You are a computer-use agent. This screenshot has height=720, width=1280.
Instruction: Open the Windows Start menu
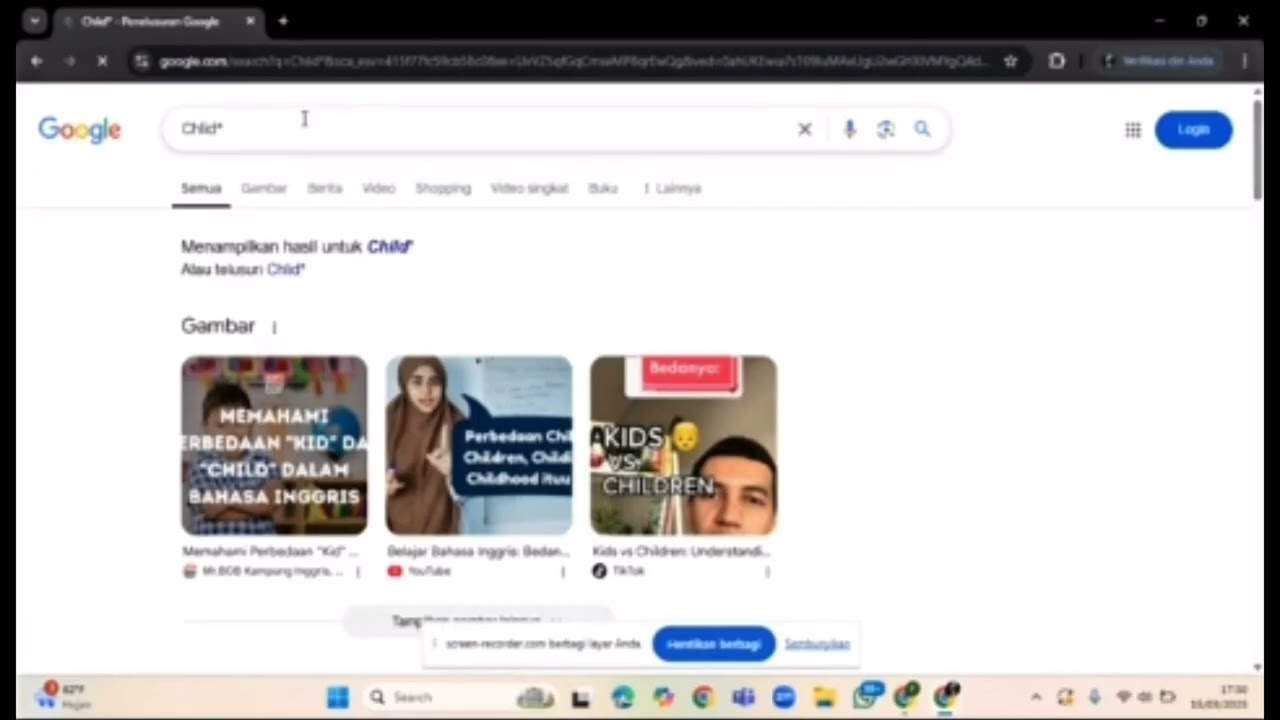[338, 697]
